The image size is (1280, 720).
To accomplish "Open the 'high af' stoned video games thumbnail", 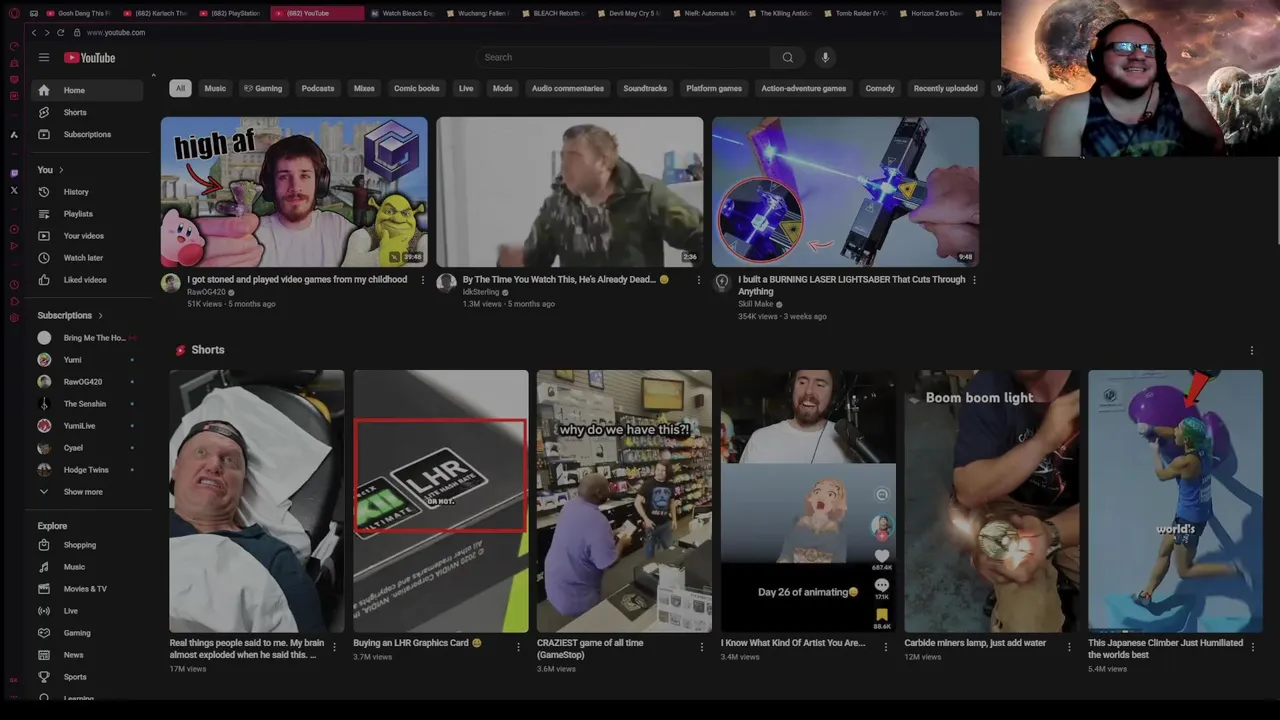I will click(294, 192).
